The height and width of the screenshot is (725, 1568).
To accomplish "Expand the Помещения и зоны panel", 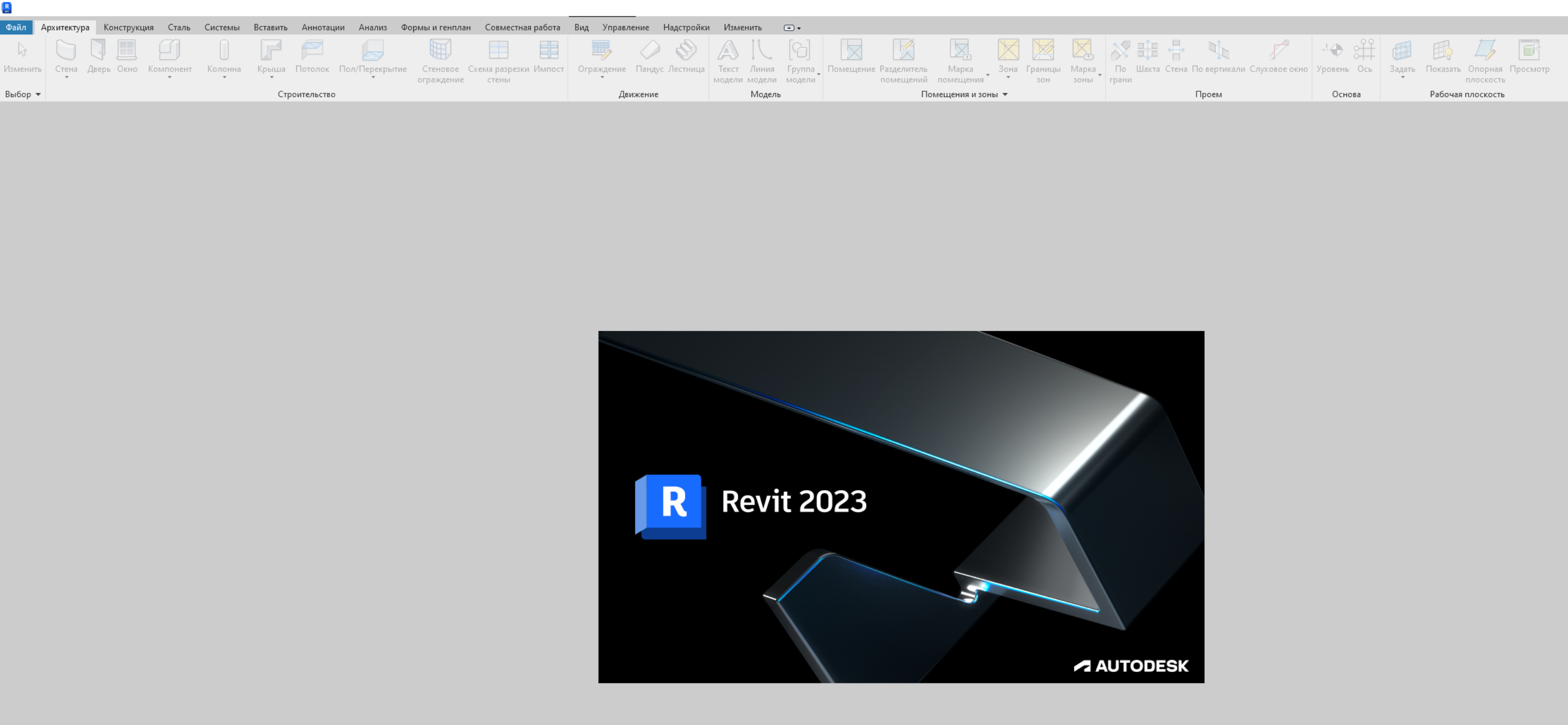I will click(x=1005, y=95).
